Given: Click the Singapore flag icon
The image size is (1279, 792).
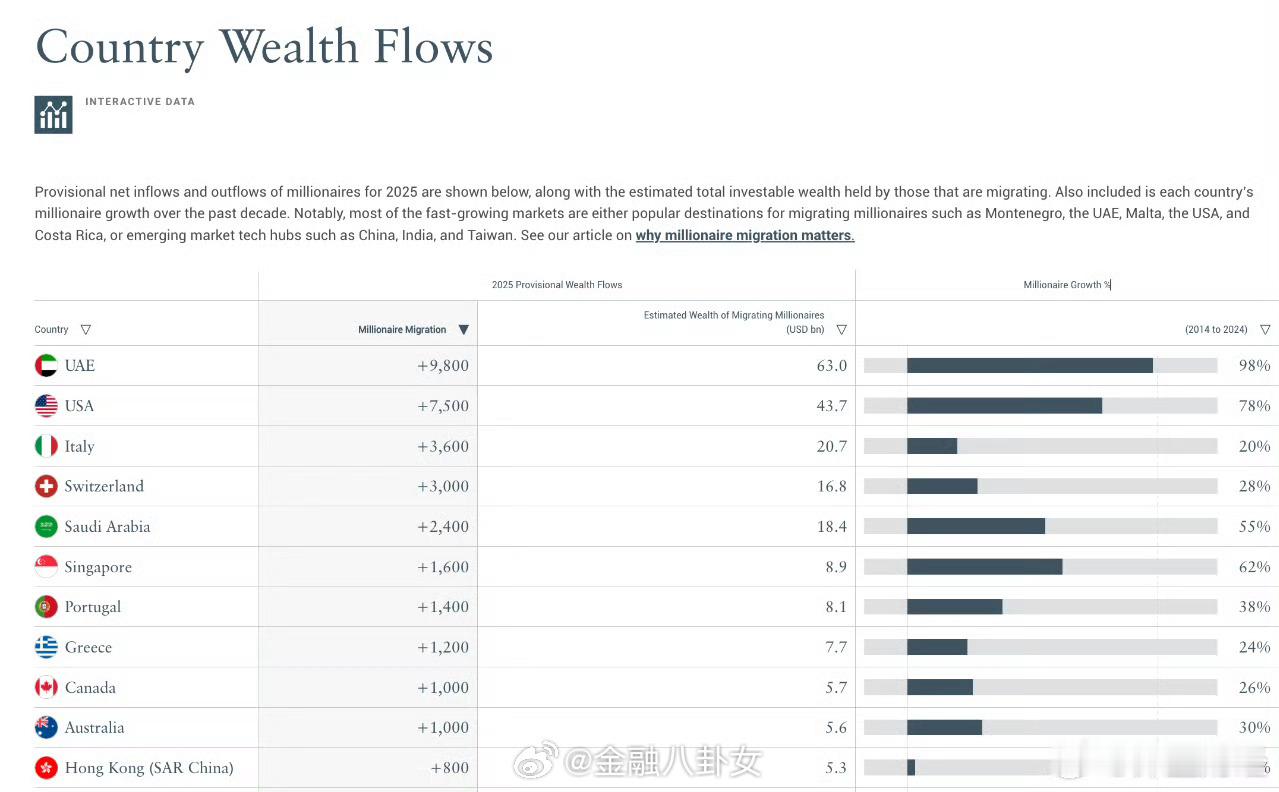Looking at the screenshot, I should pyautogui.click(x=46, y=567).
